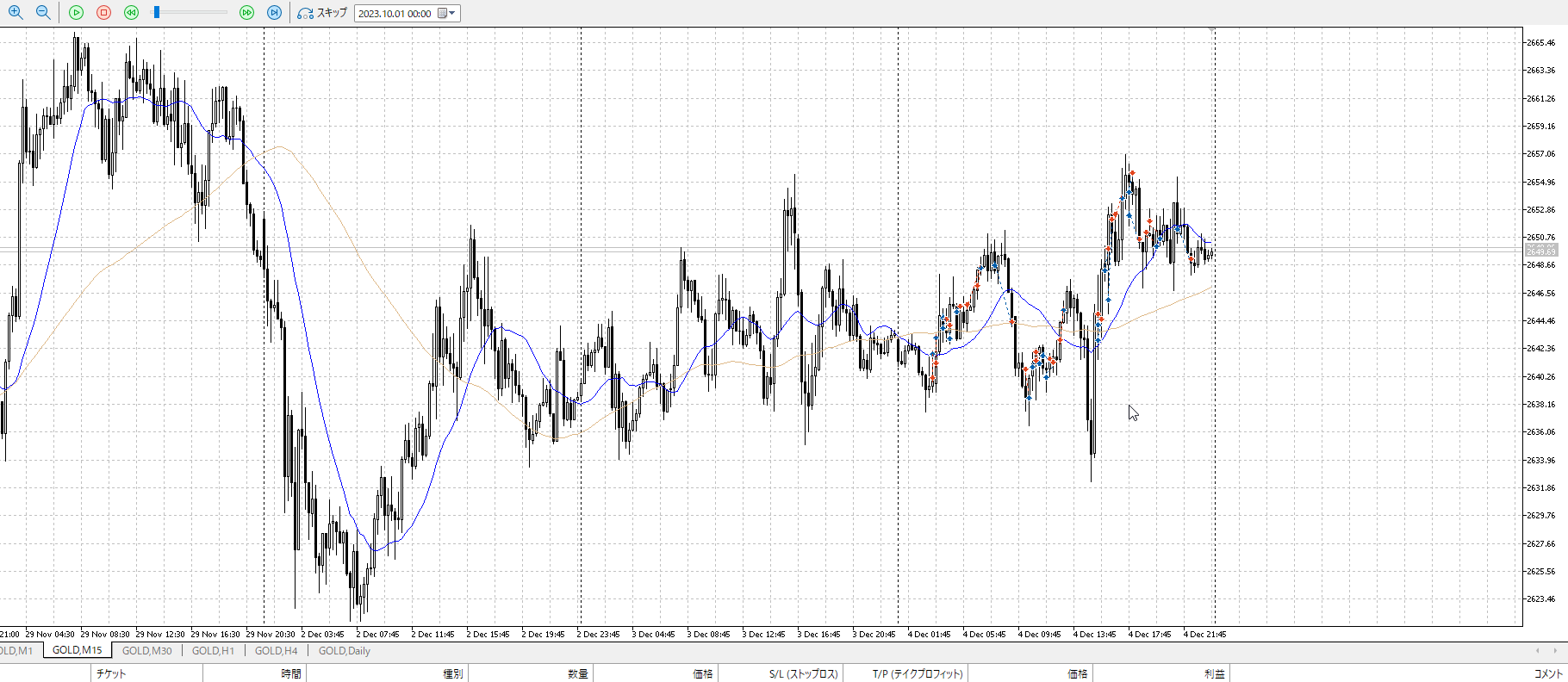This screenshot has width=1568, height=682.
Task: Click the zoom out magnifier icon
Action: pyautogui.click(x=42, y=13)
